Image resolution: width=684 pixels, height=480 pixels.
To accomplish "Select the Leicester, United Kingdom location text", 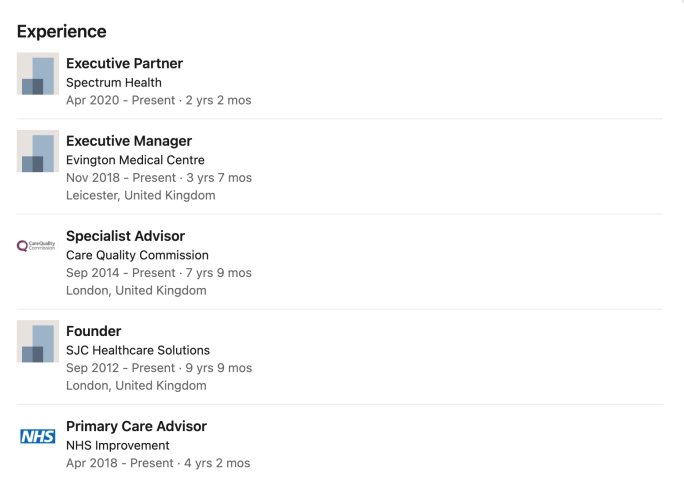I will (x=140, y=195).
